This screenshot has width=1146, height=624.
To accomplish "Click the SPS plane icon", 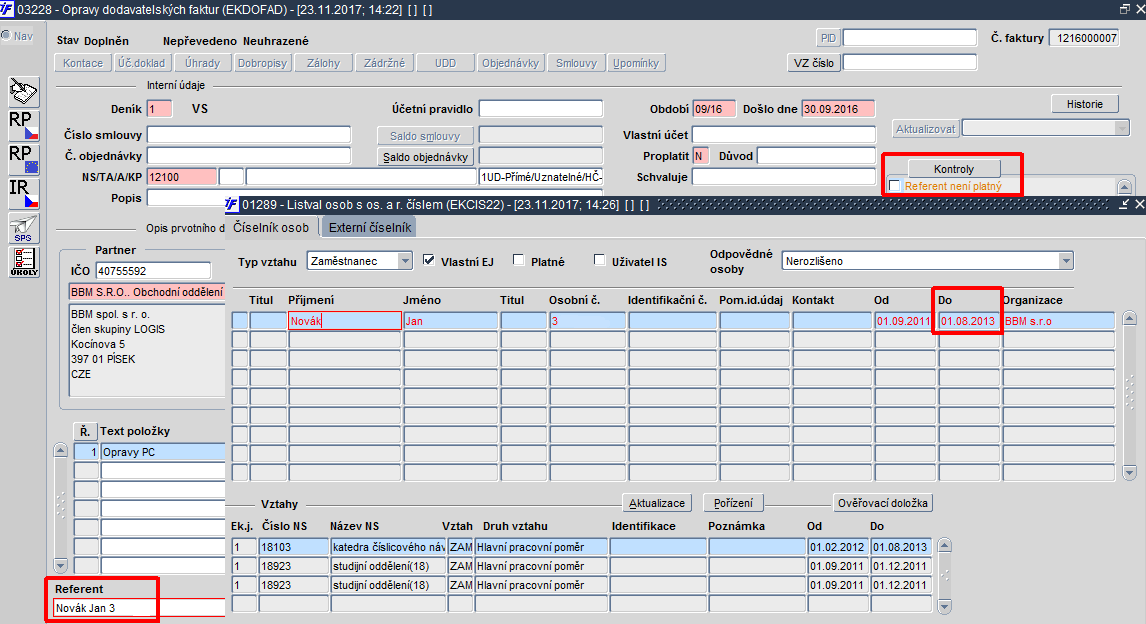I will pyautogui.click(x=23, y=228).
